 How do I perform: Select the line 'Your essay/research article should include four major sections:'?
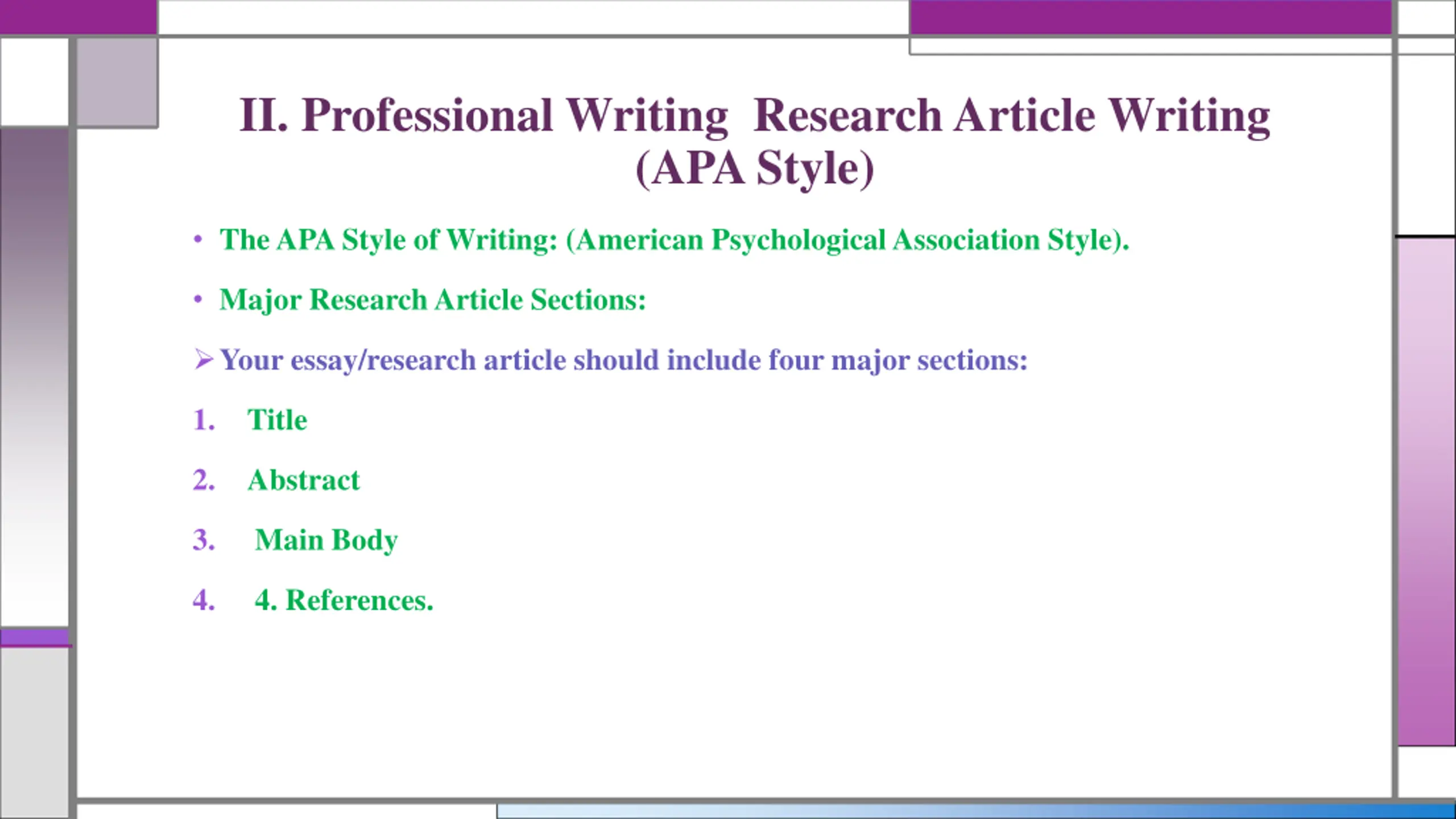624,361
